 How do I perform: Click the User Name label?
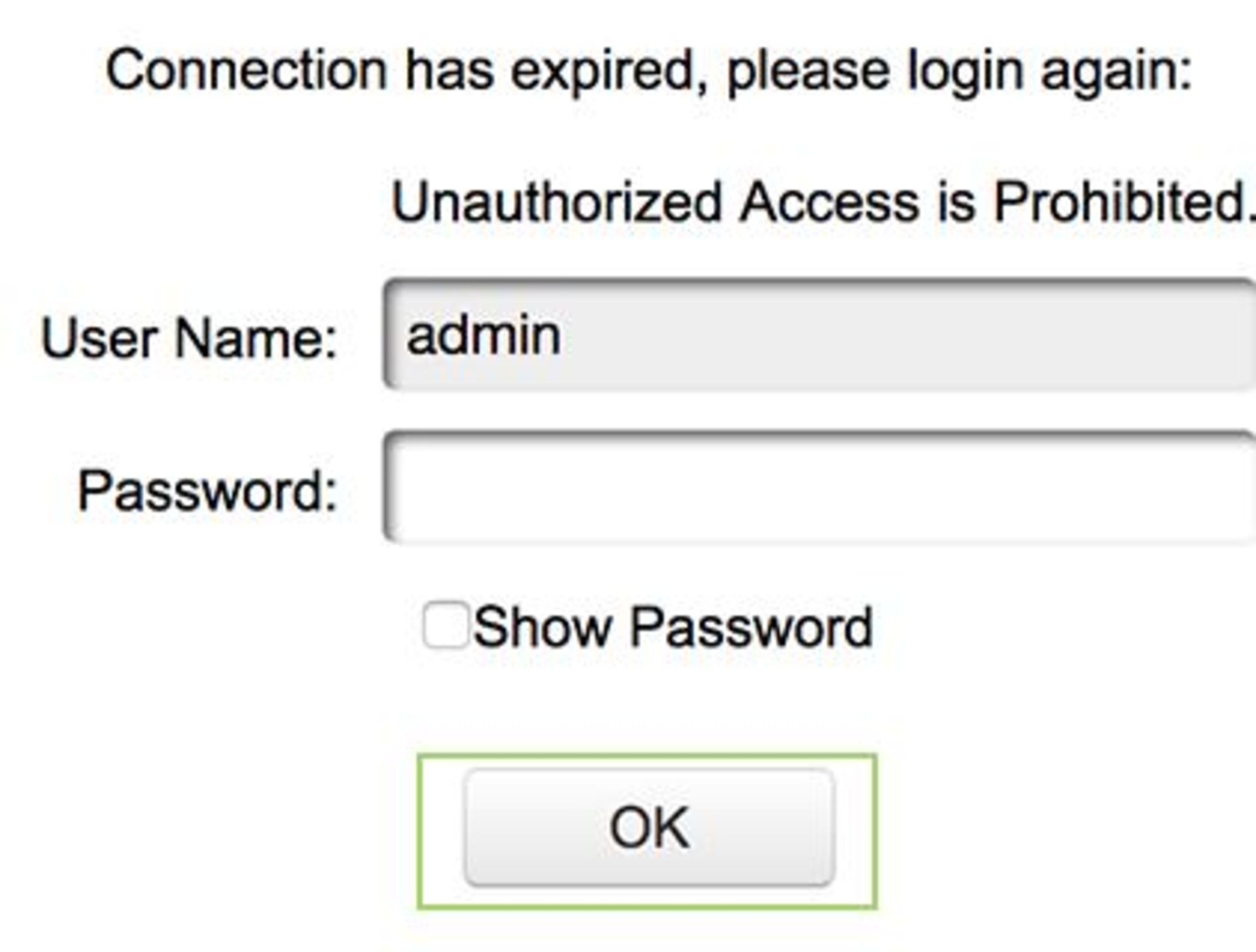pos(190,335)
